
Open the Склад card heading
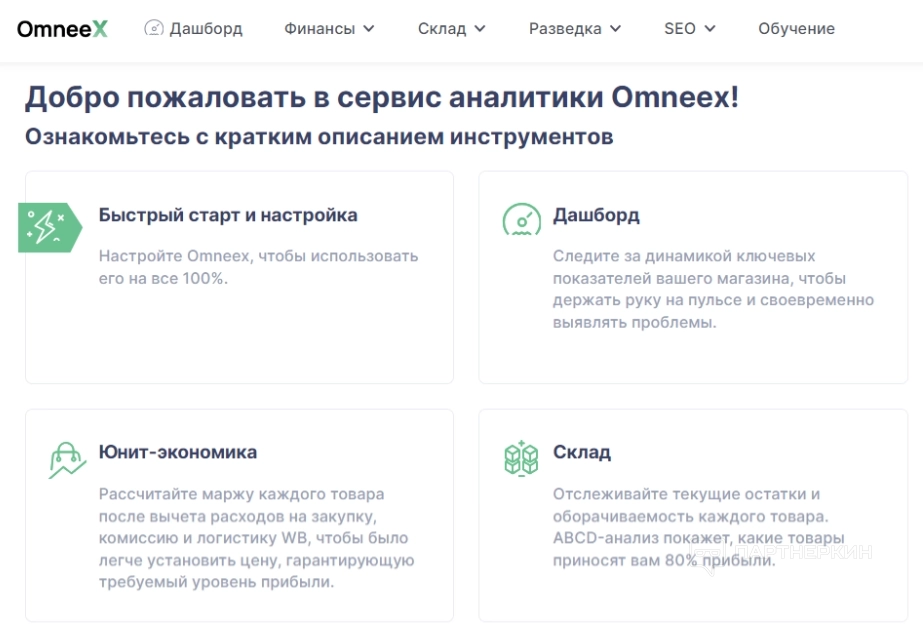click(x=582, y=452)
